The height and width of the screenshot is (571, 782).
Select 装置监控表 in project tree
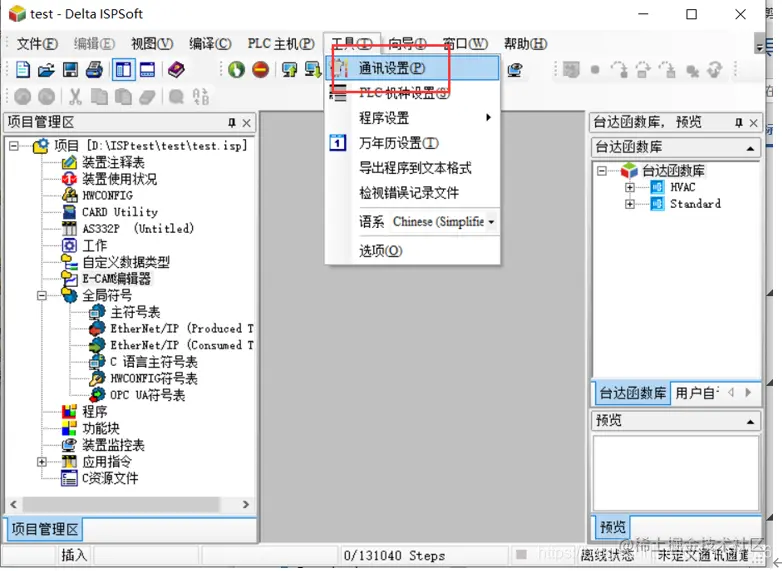point(113,445)
